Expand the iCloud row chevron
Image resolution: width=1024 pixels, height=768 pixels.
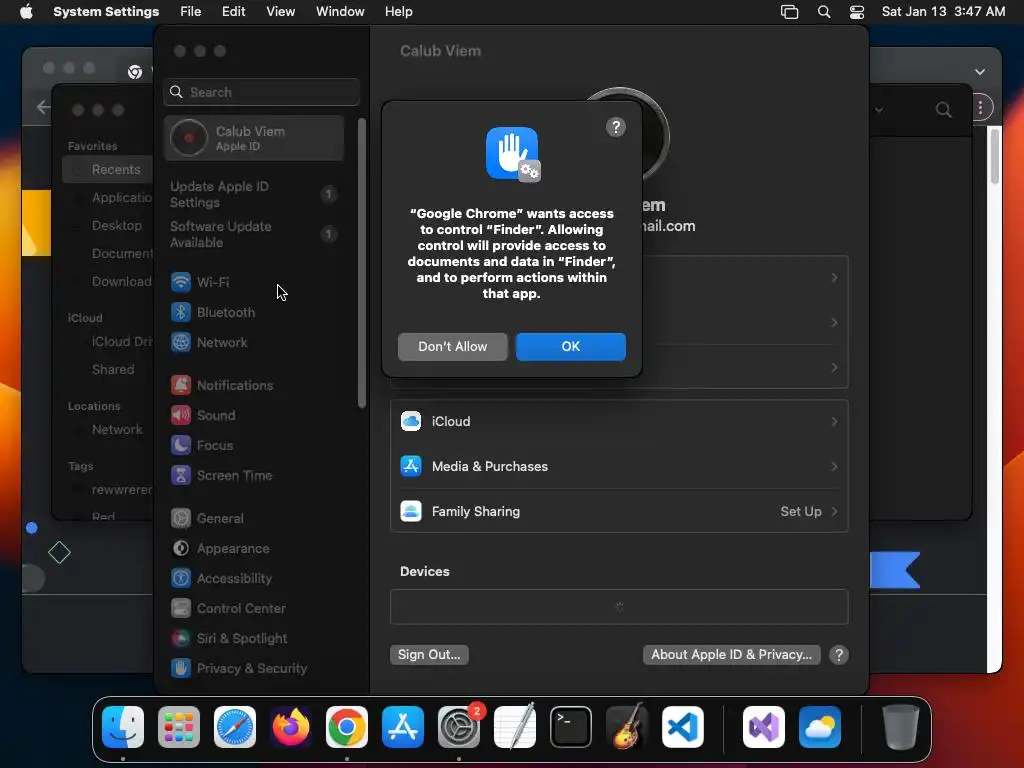pyautogui.click(x=834, y=421)
